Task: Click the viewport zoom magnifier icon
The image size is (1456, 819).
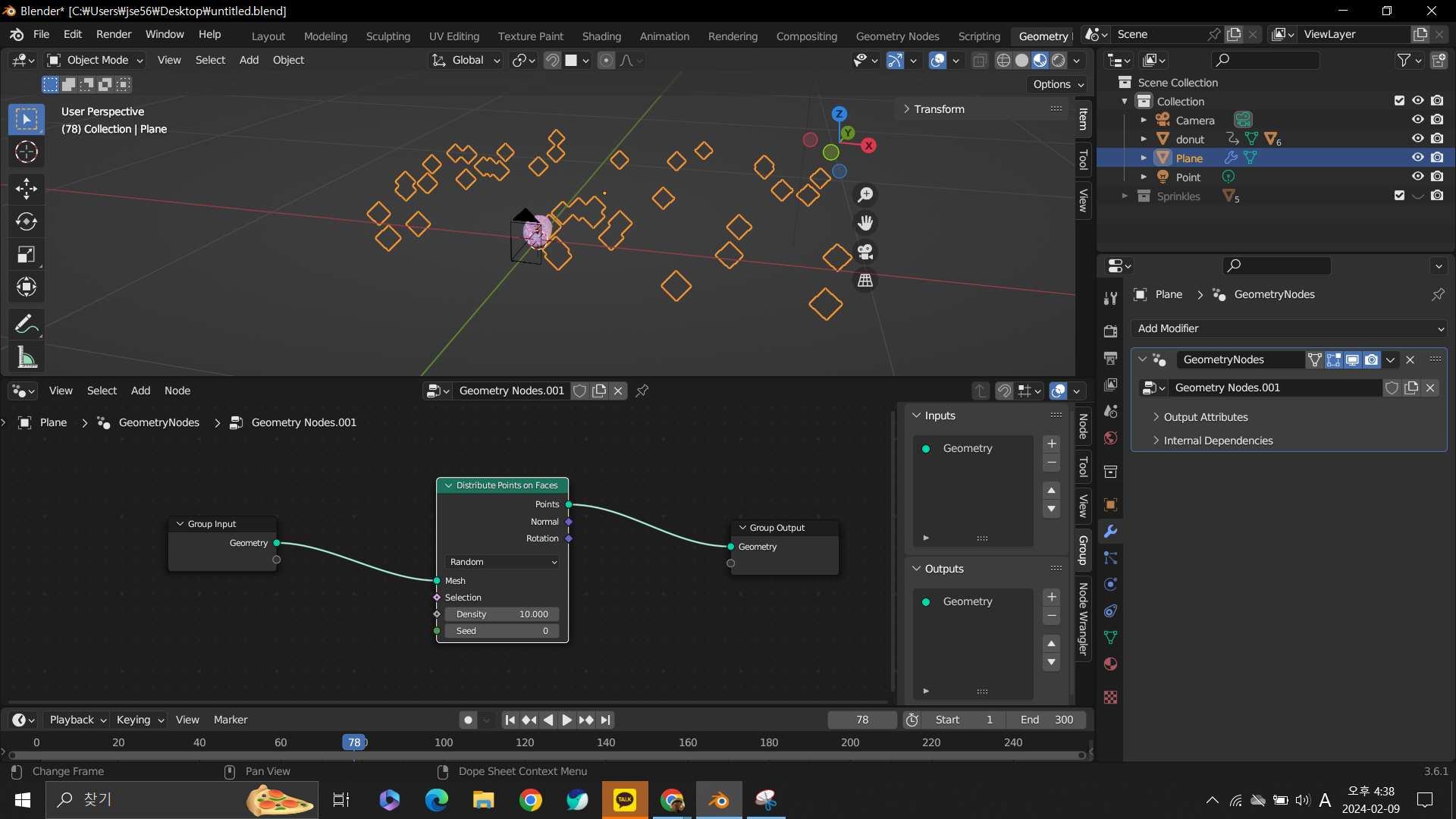Action: point(865,195)
